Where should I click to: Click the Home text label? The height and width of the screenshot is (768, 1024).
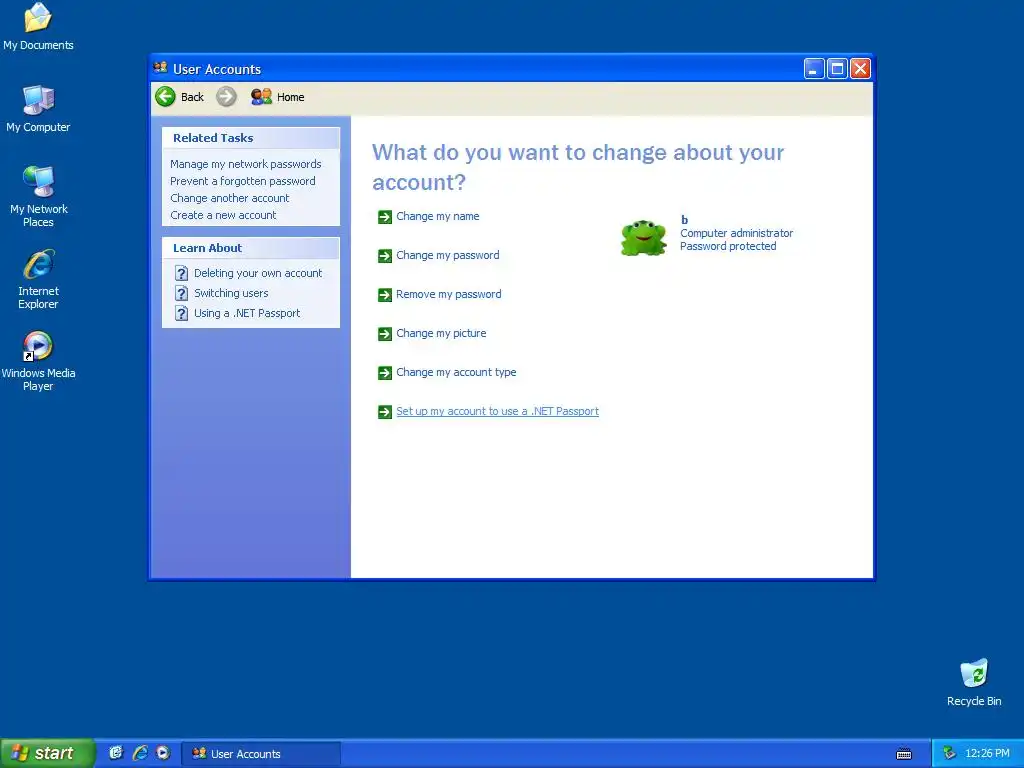click(291, 97)
